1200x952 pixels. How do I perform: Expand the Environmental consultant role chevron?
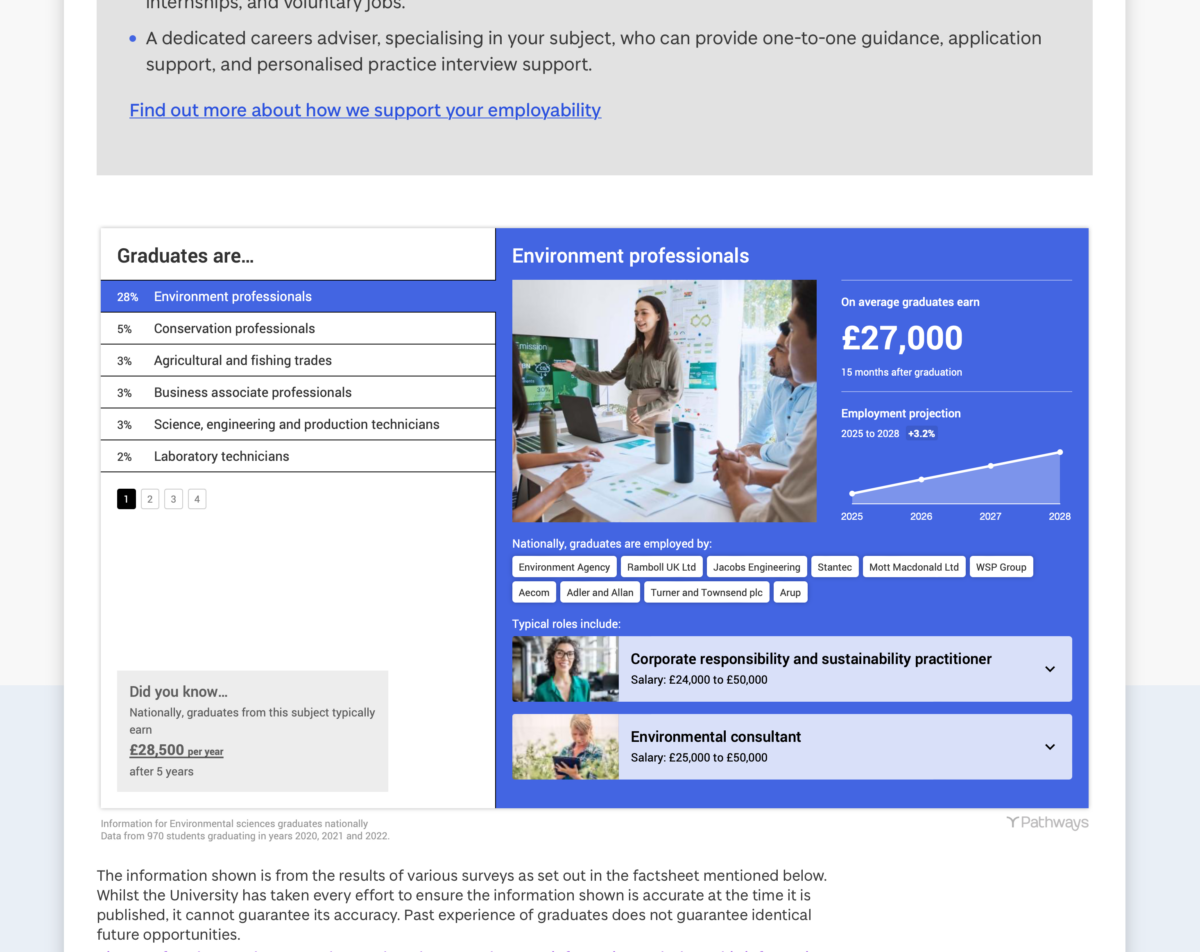coord(1049,747)
